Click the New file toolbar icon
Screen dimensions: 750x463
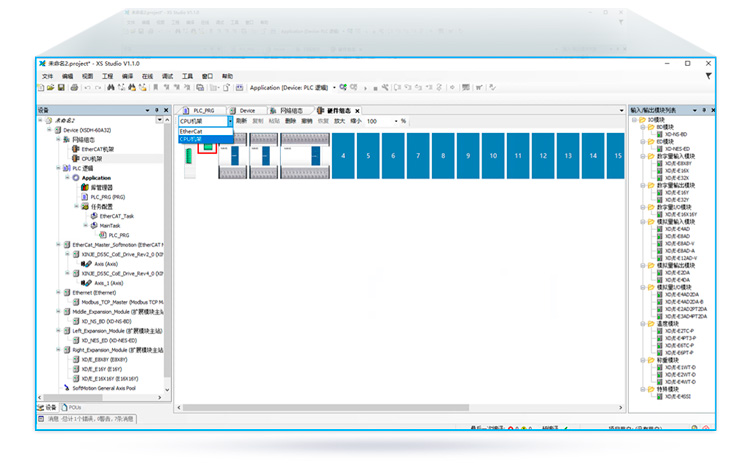click(x=41, y=88)
